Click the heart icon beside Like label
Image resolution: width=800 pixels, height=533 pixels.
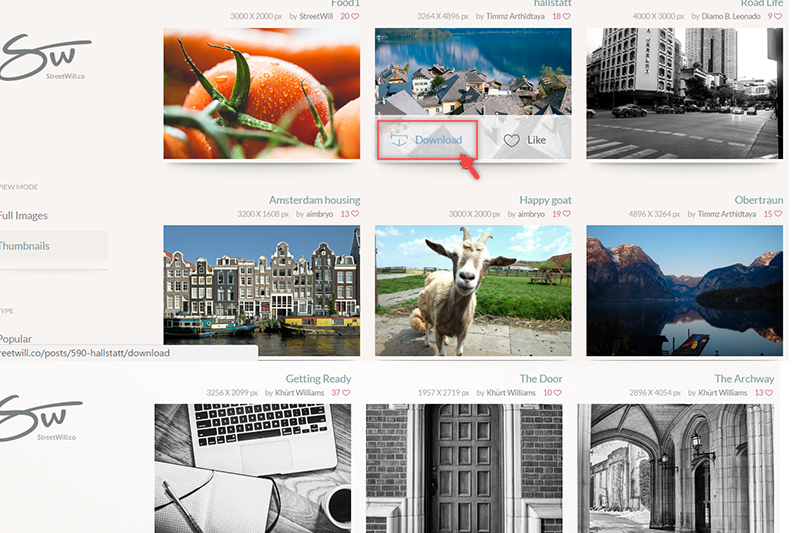511,140
